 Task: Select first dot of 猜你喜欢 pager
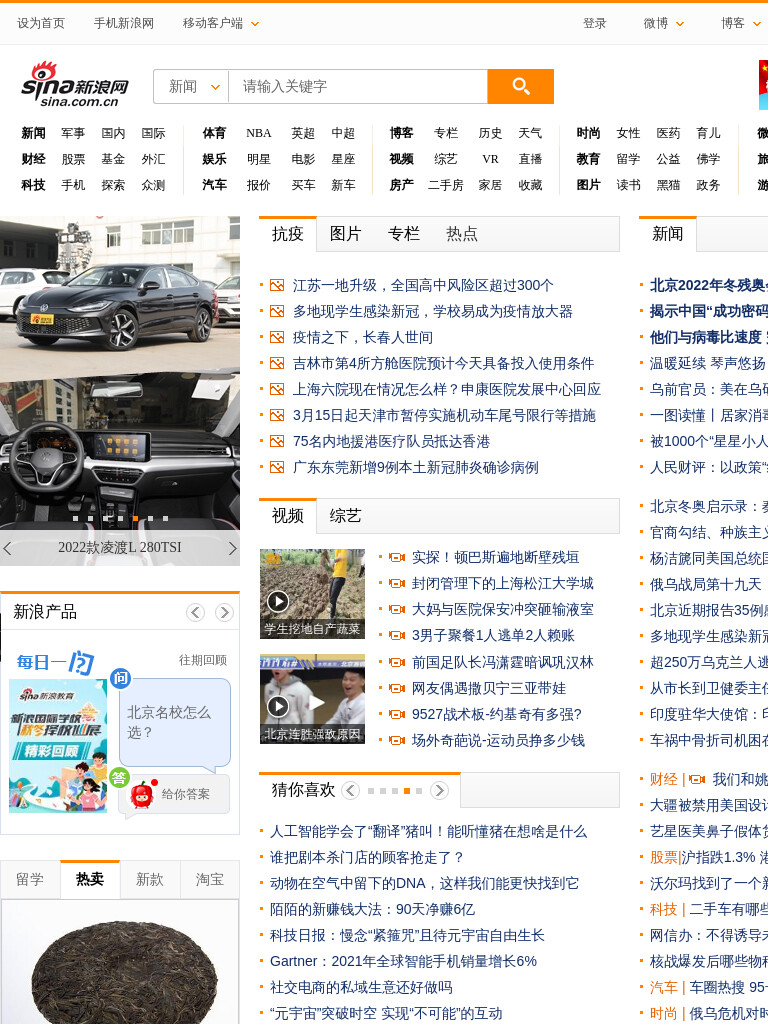pos(371,791)
